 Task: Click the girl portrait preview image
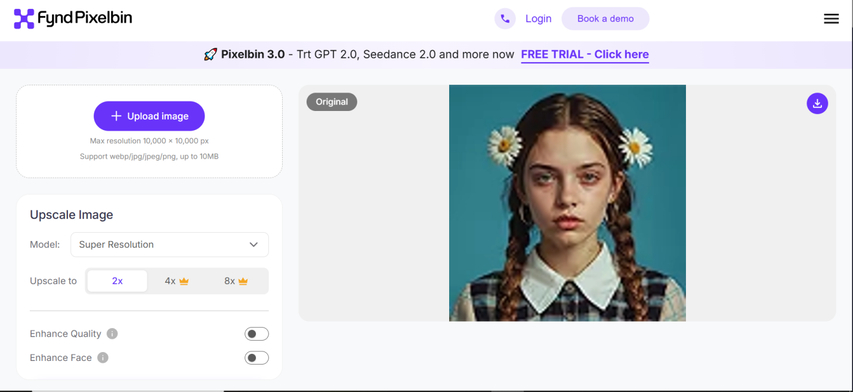(567, 203)
